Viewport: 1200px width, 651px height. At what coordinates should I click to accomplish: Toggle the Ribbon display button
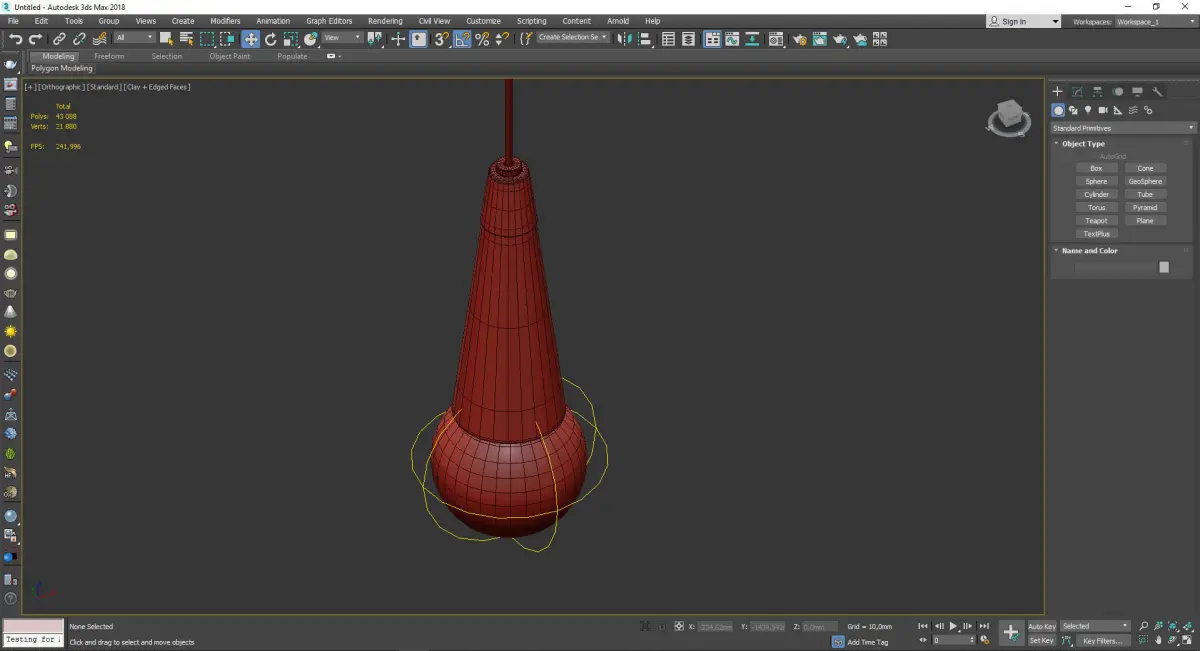(x=712, y=39)
